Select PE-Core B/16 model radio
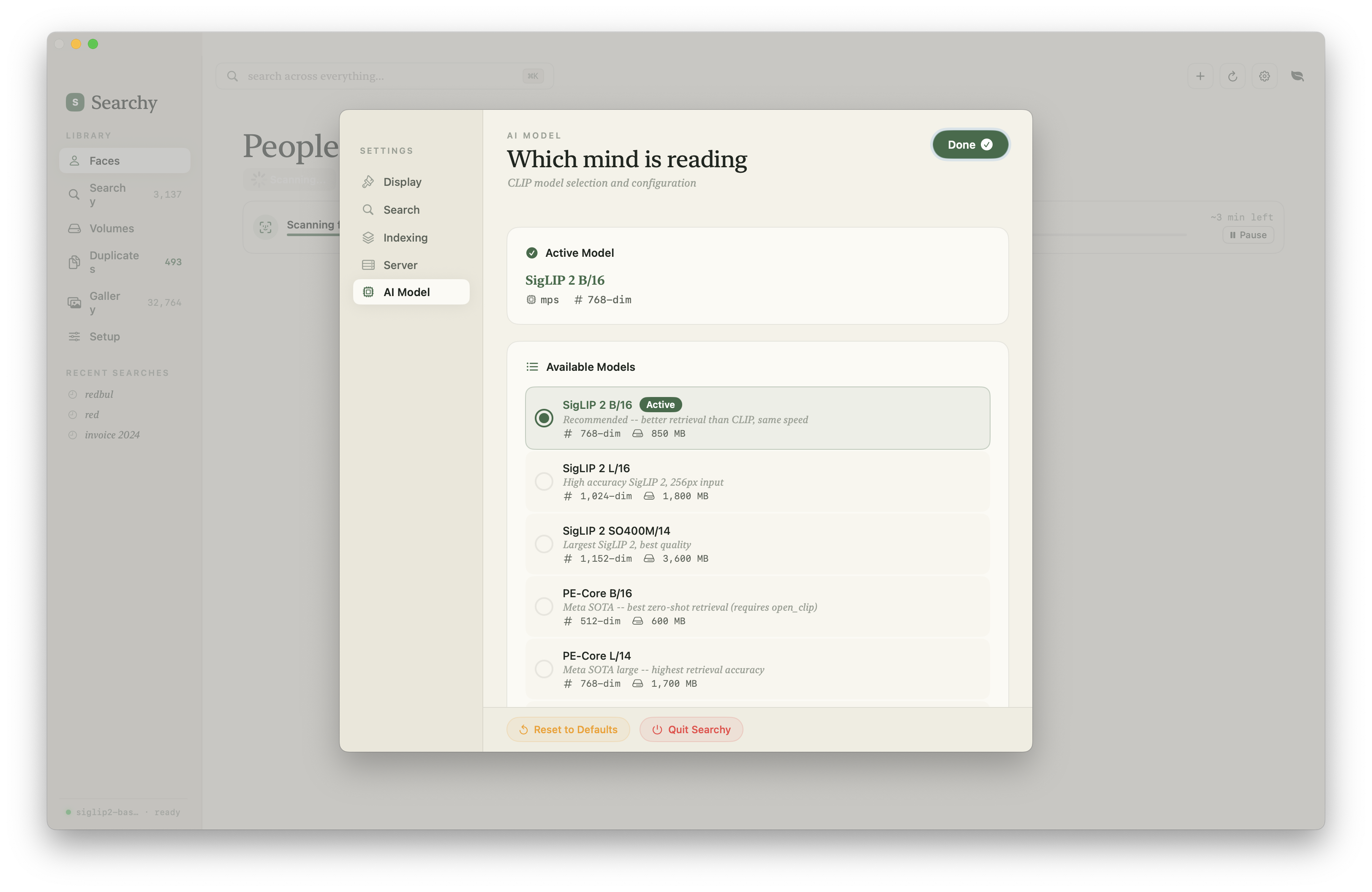The height and width of the screenshot is (892, 1372). tap(544, 606)
